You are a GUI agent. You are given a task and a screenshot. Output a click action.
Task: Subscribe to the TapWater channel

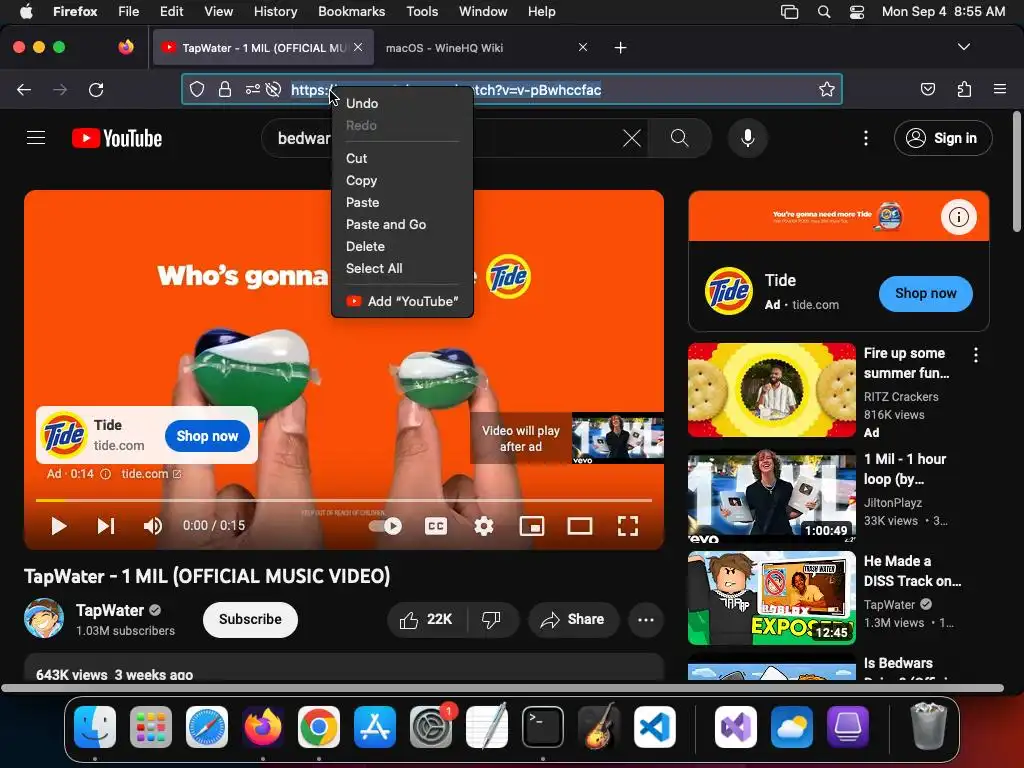pyautogui.click(x=250, y=620)
